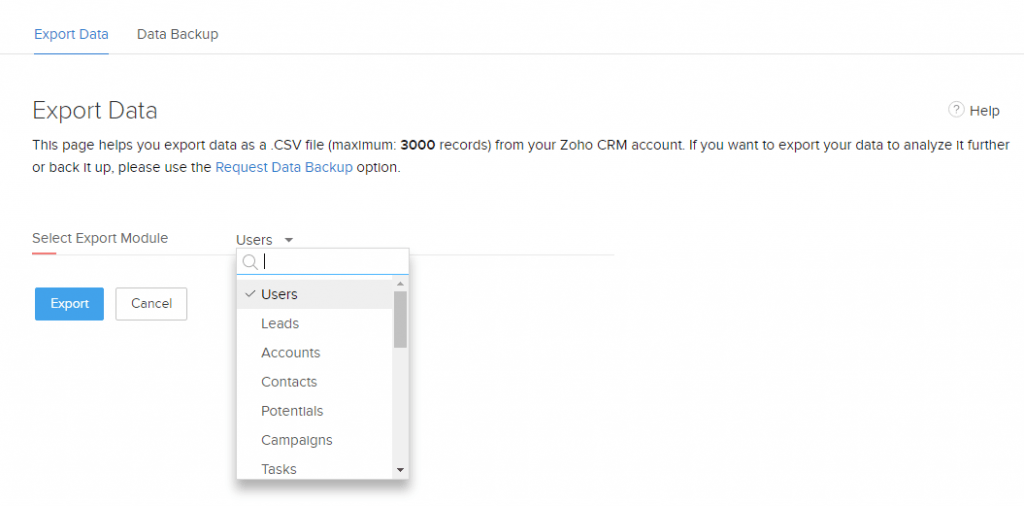Click the dropdown list scrollbar thumb

(x=400, y=319)
